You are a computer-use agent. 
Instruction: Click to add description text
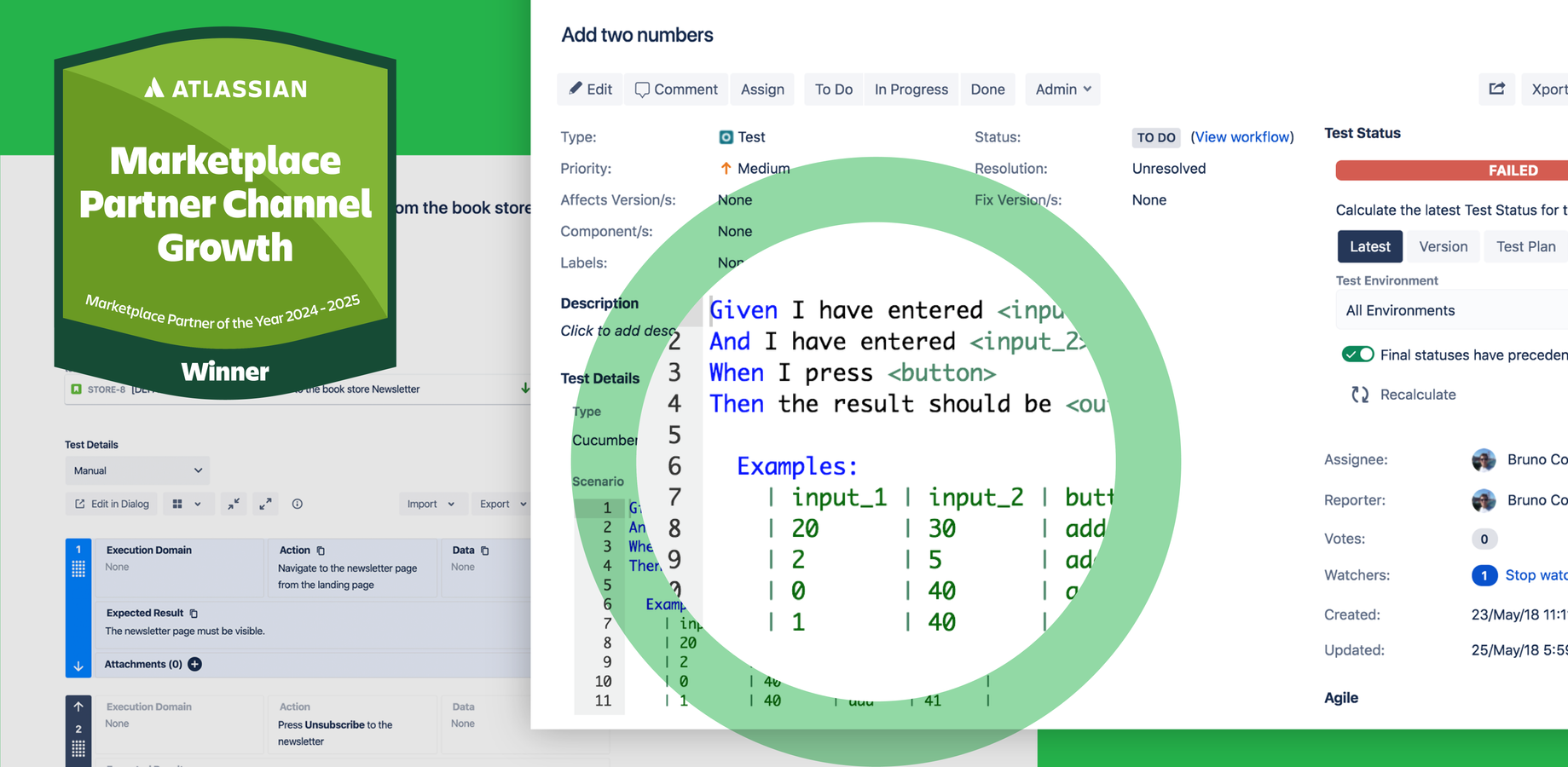coord(617,331)
